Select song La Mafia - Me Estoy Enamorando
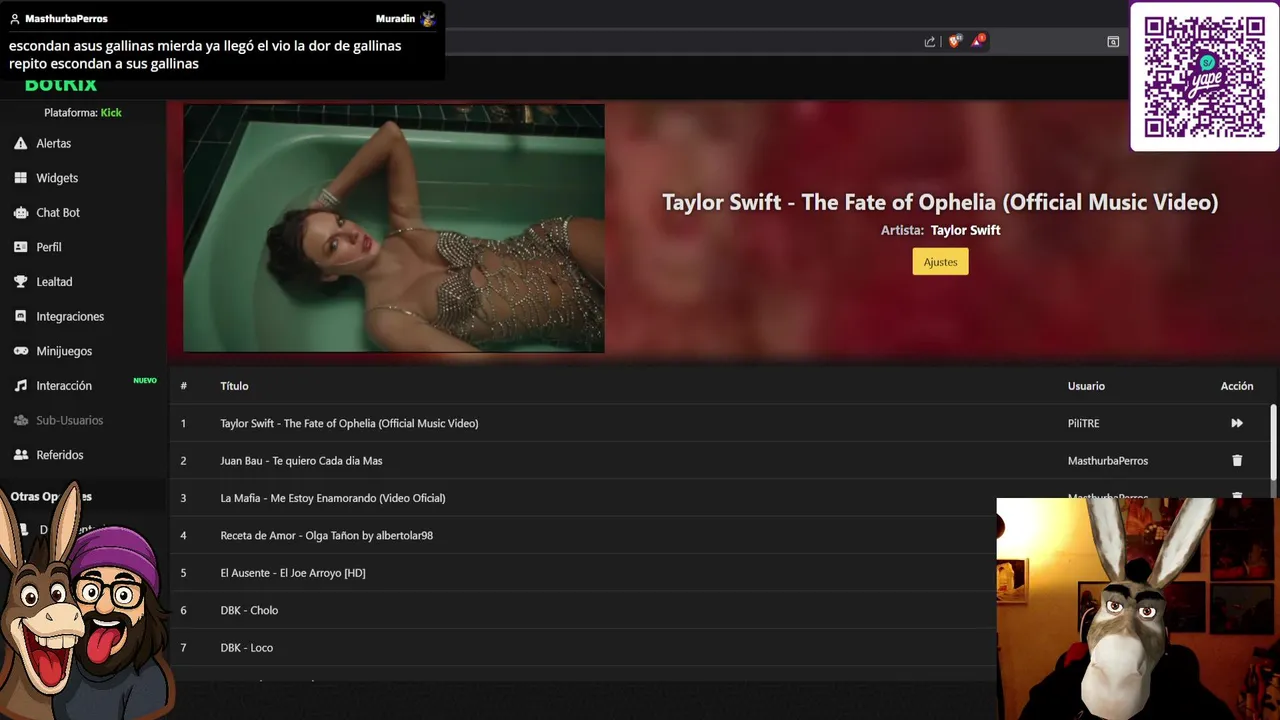The height and width of the screenshot is (720, 1280). coord(333,498)
